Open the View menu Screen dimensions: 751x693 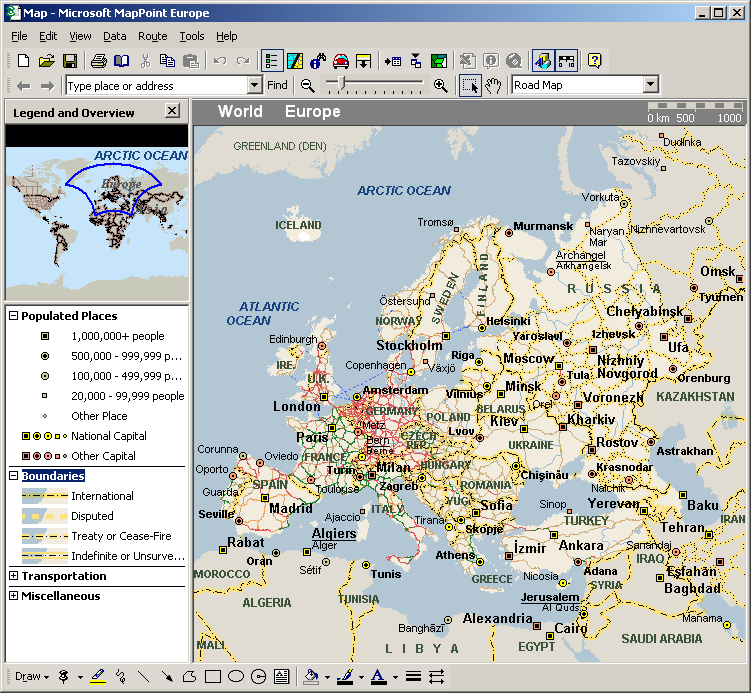pyautogui.click(x=80, y=36)
